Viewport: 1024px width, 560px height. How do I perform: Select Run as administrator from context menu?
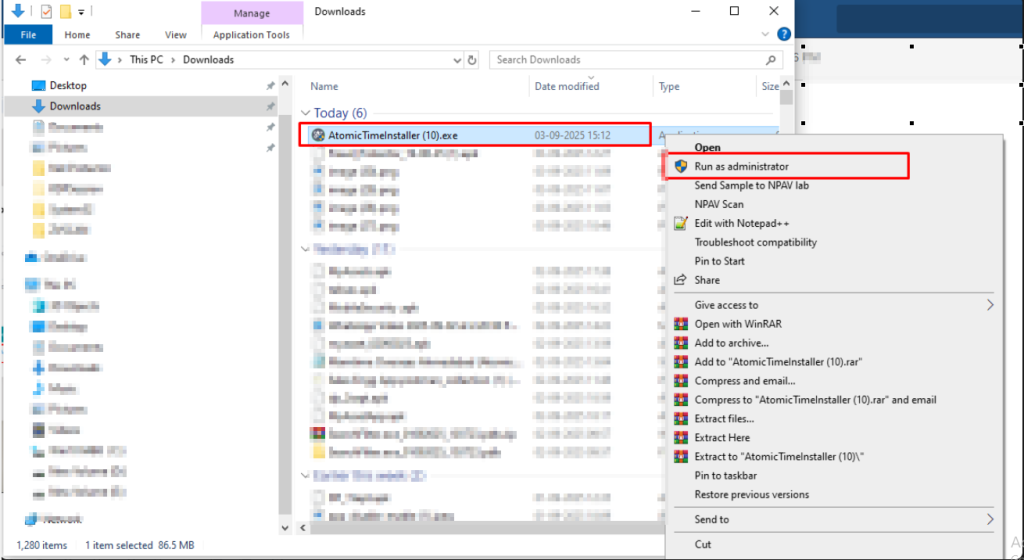click(x=741, y=166)
